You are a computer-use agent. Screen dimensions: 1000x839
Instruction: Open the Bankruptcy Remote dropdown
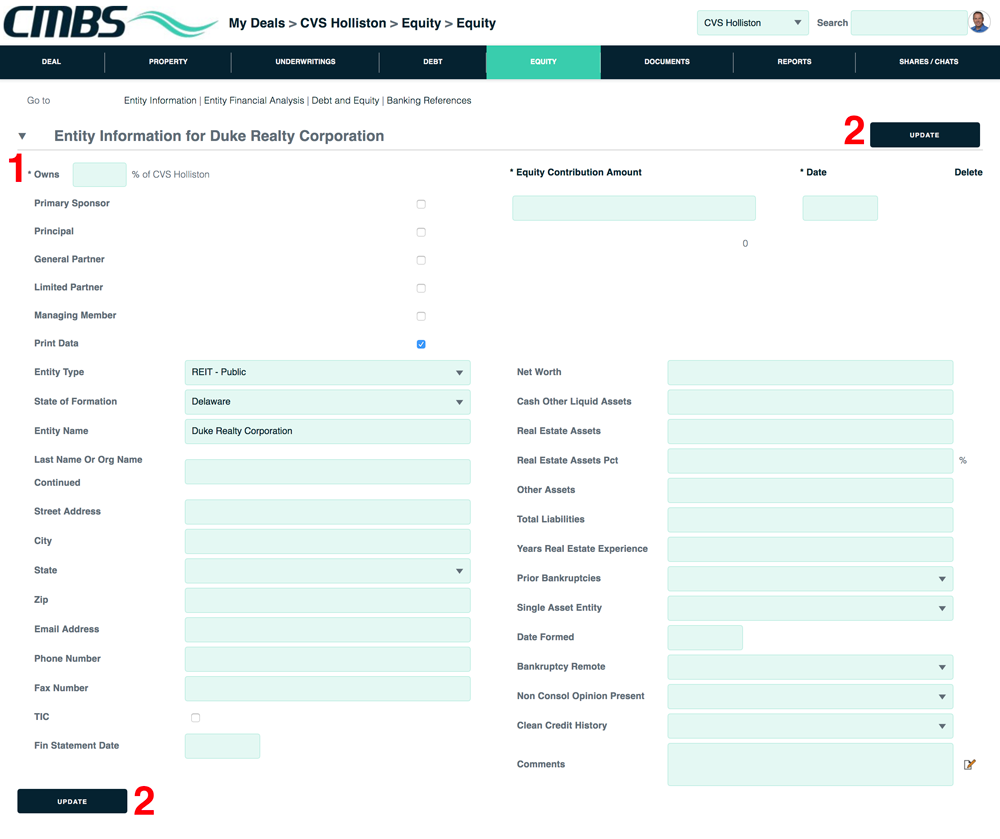(810, 667)
